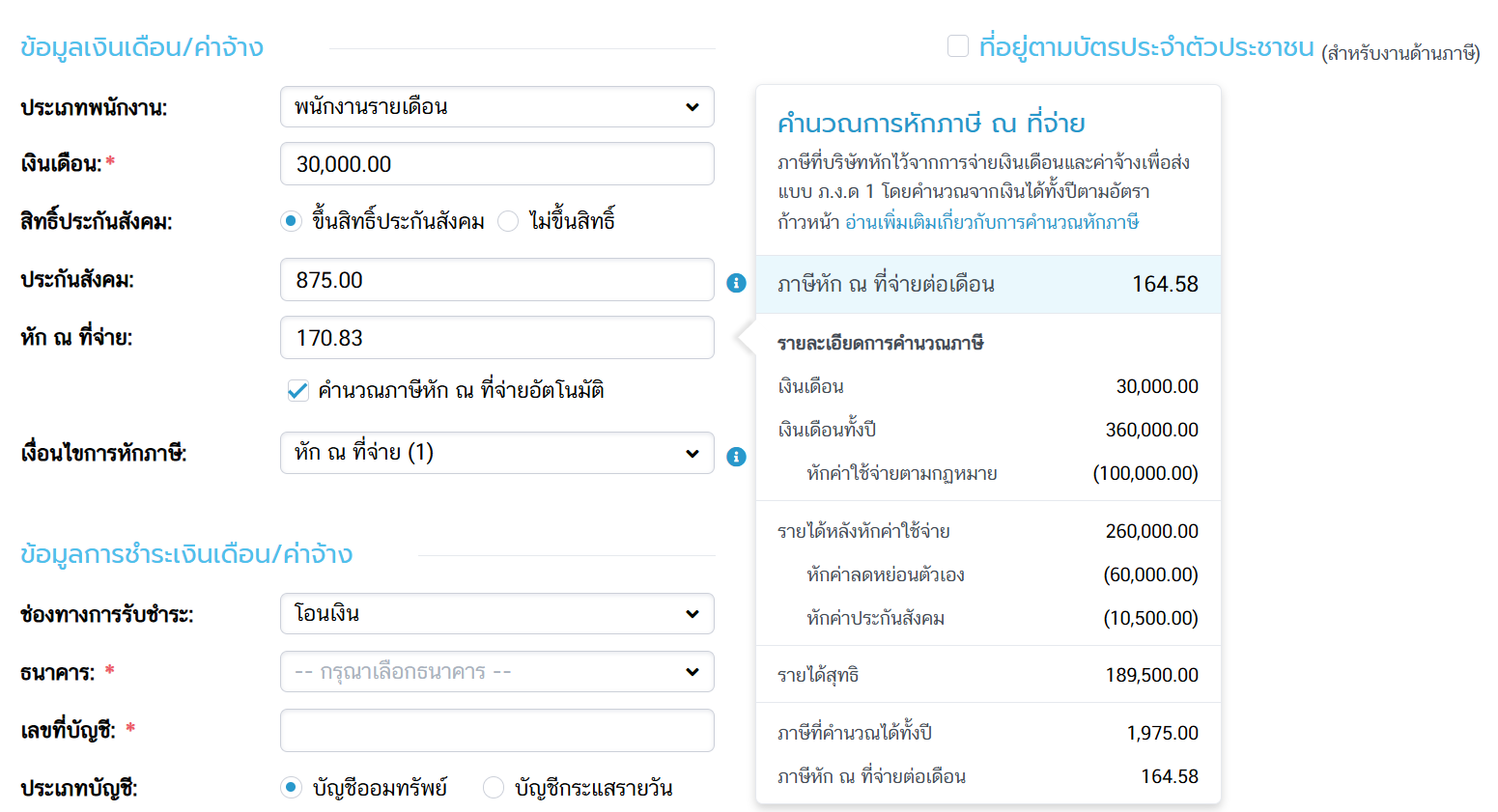Select the ขึ้นสิทธิ์ประกันสังคม radio option

291,221
